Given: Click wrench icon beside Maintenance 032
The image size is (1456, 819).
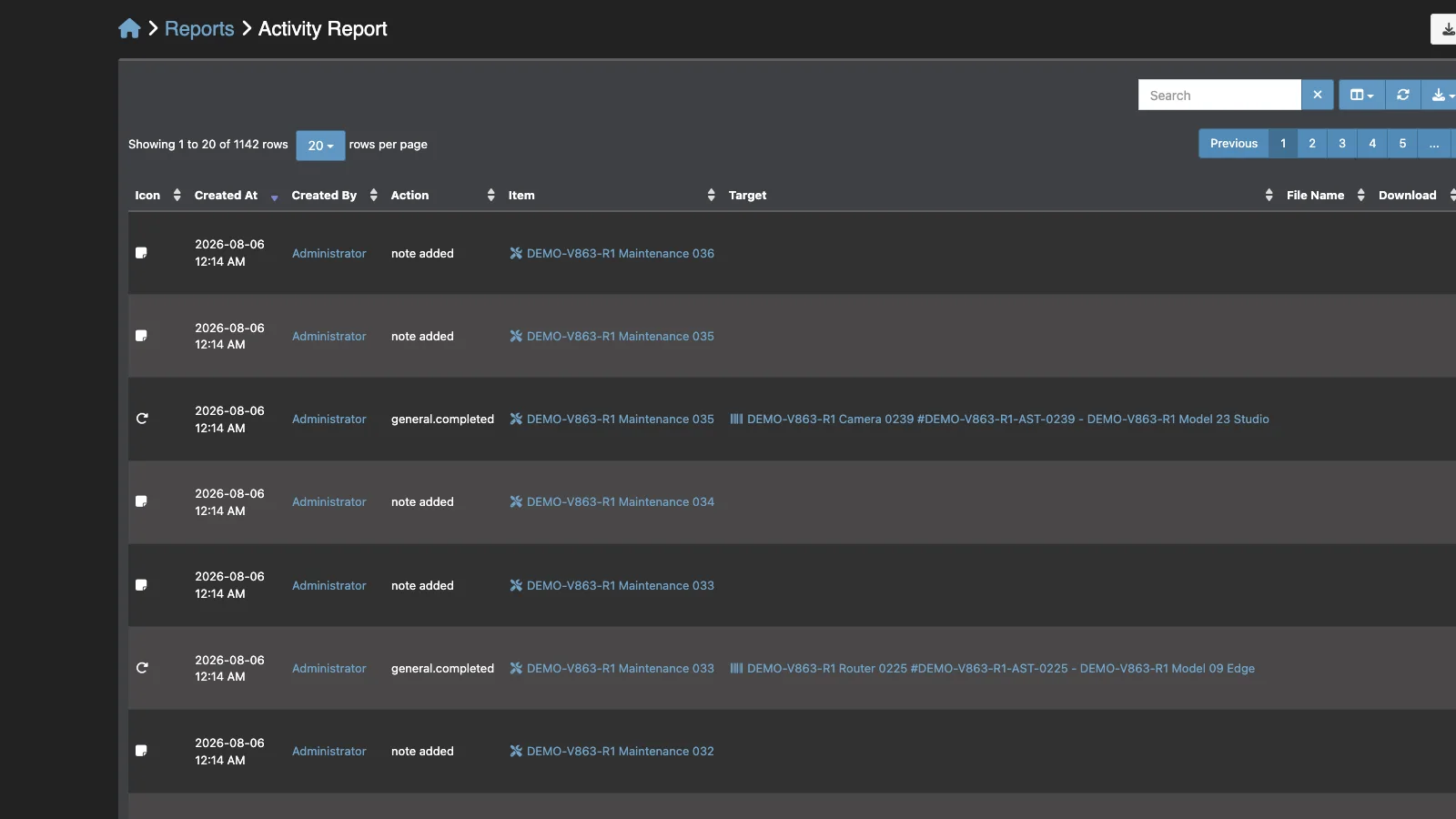Looking at the screenshot, I should click(x=516, y=752).
